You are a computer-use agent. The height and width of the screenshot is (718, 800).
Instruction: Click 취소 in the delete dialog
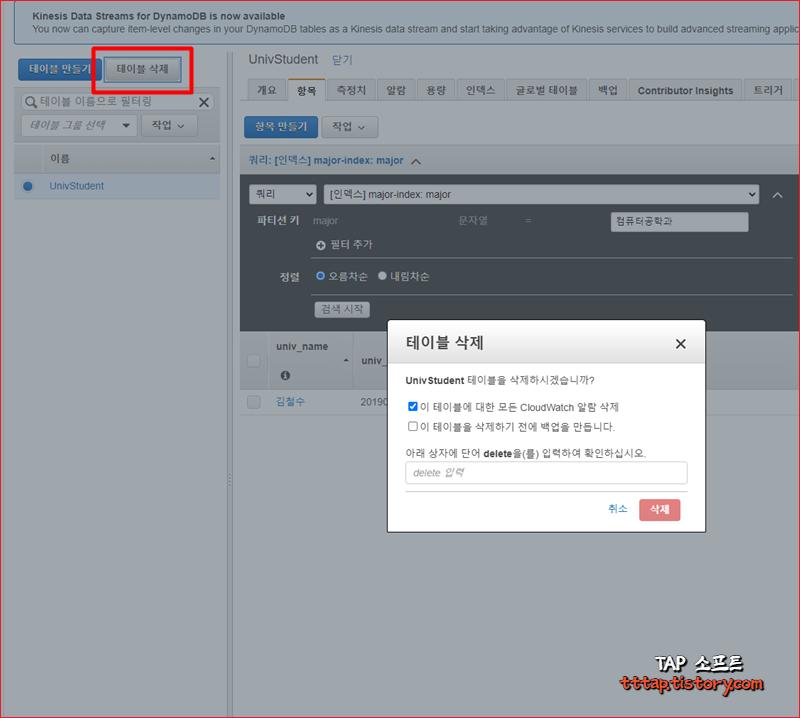coord(617,509)
